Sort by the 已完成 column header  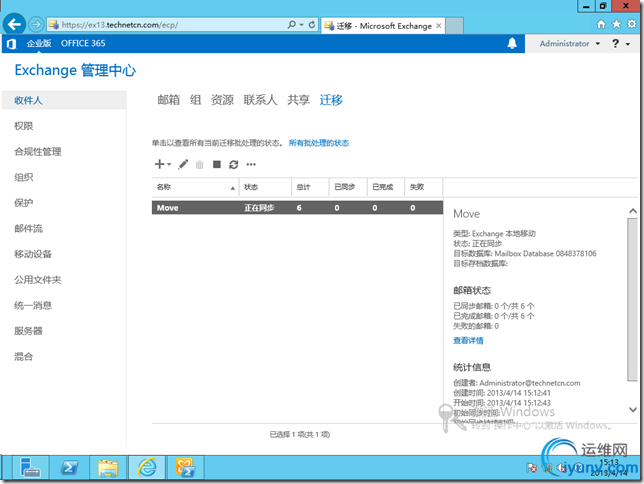386,187
